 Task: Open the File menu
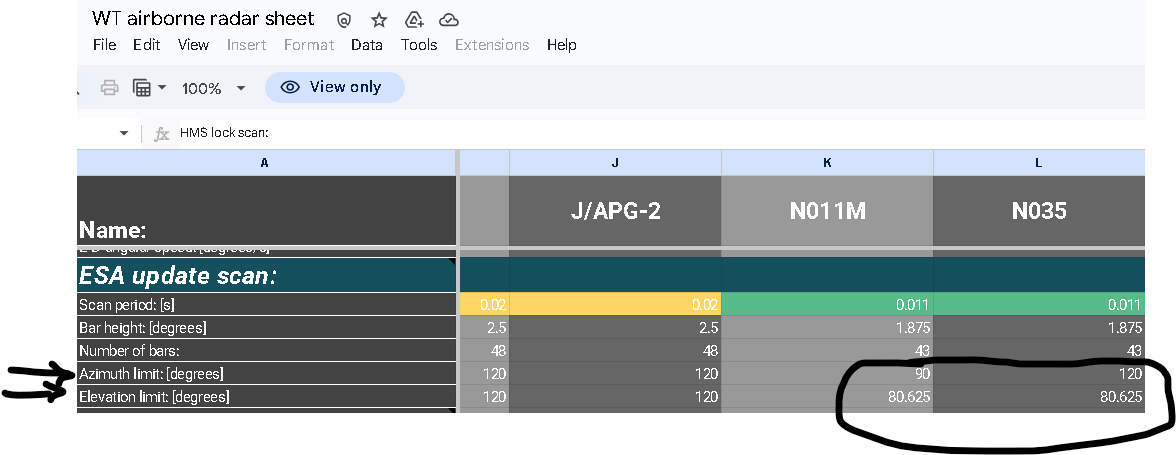[x=104, y=45]
